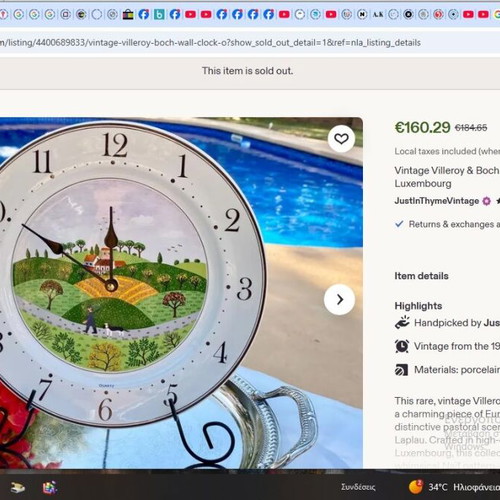Show the next product photo with the arrow
Viewport: 500px width, 500px height.
tap(339, 299)
